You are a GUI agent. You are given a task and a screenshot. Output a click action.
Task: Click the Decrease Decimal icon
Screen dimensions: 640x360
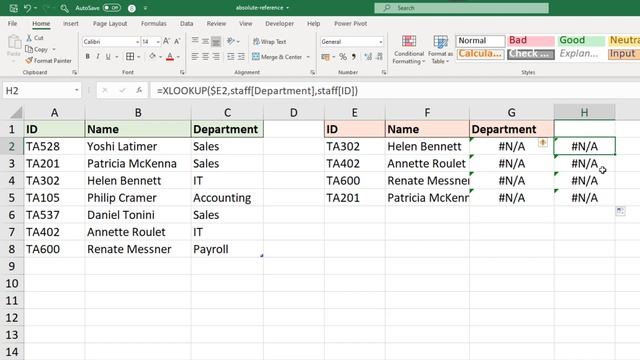pyautogui.click(x=379, y=57)
